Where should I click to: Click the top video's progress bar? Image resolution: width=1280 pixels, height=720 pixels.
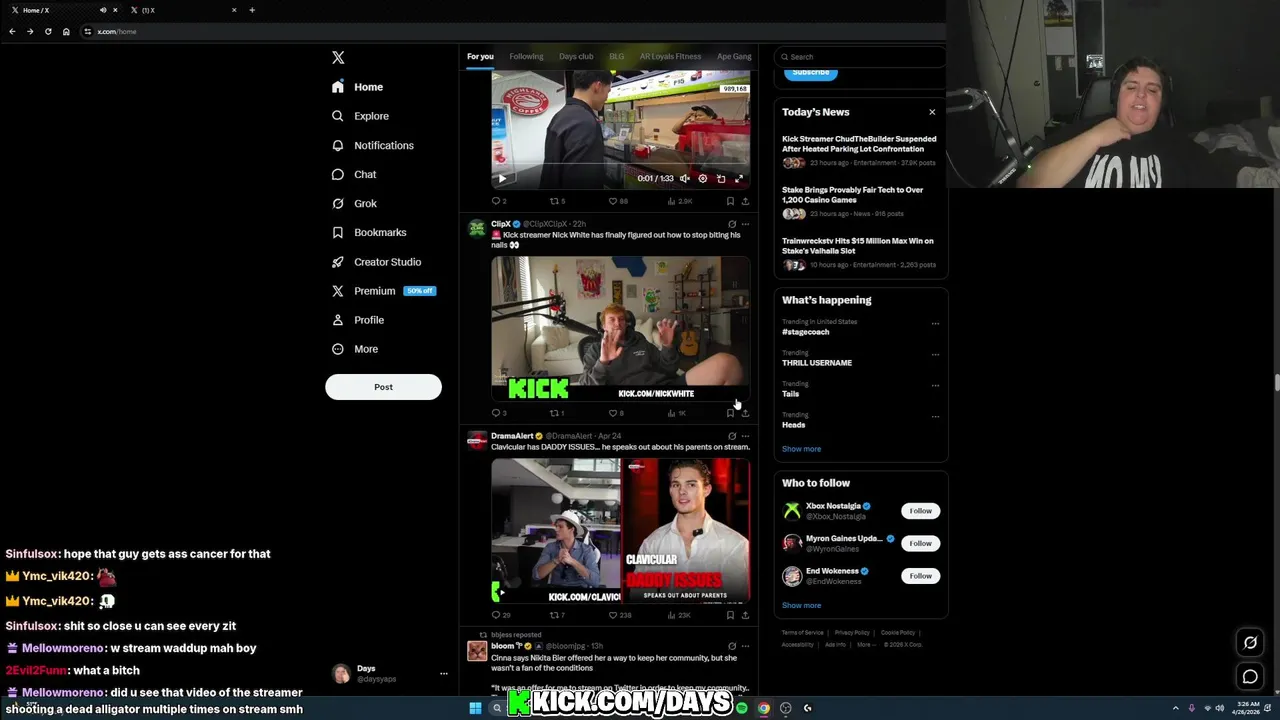pos(620,166)
